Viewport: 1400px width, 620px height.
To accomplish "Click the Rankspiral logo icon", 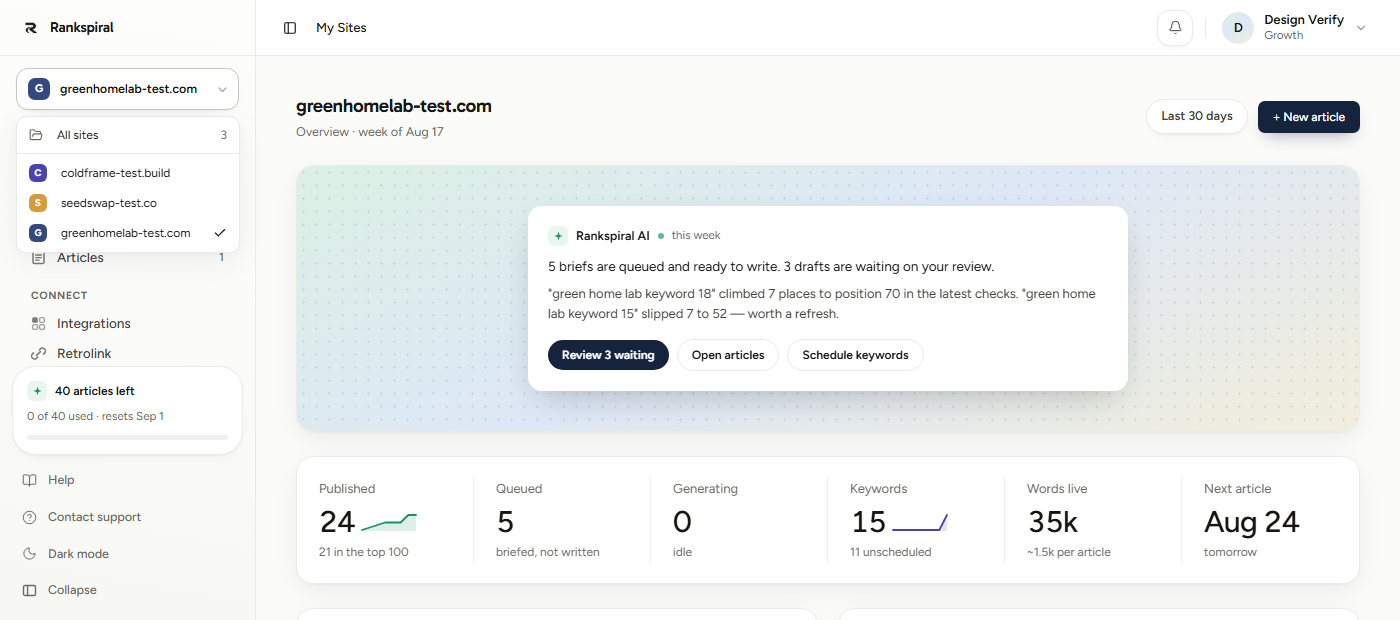I will (31, 28).
